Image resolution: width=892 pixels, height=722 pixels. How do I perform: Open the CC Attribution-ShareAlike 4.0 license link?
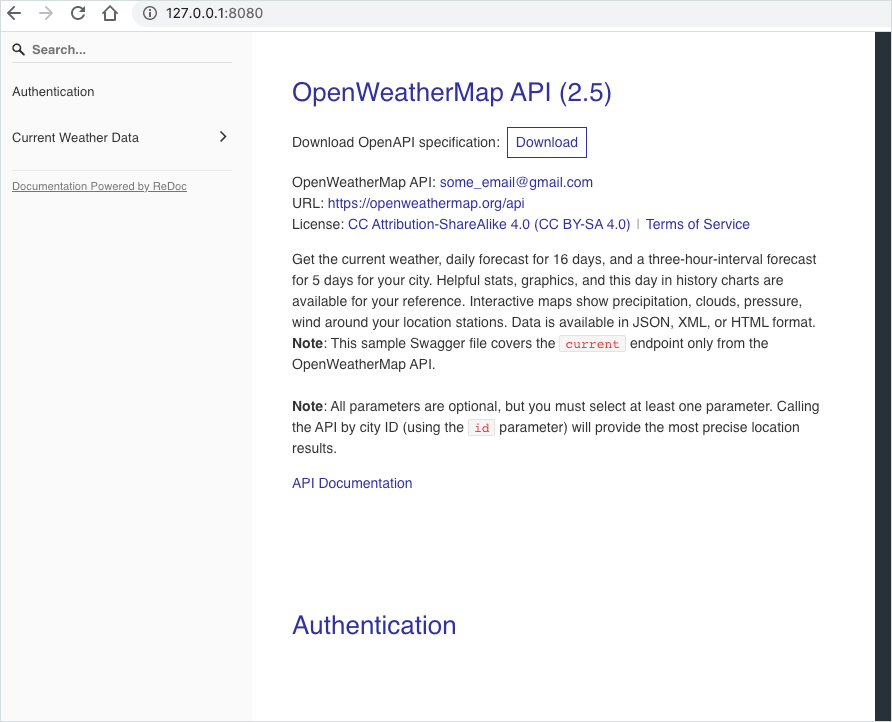click(488, 224)
